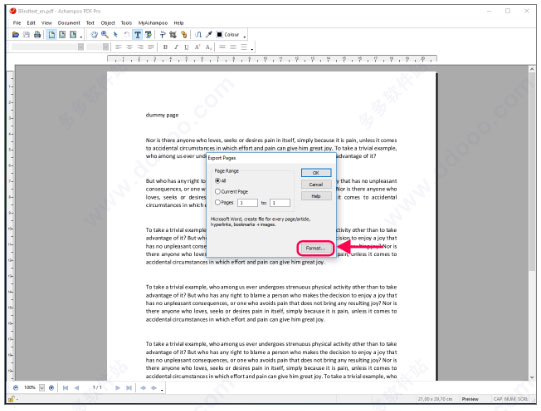Click the Format... button
The width and height of the screenshot is (541, 411).
pos(315,248)
